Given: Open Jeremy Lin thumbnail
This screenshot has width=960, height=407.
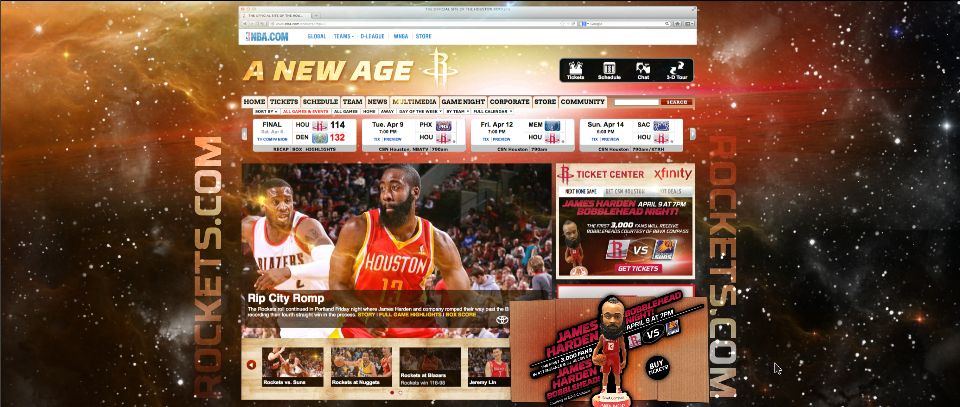Looking at the screenshot, I should click(489, 367).
